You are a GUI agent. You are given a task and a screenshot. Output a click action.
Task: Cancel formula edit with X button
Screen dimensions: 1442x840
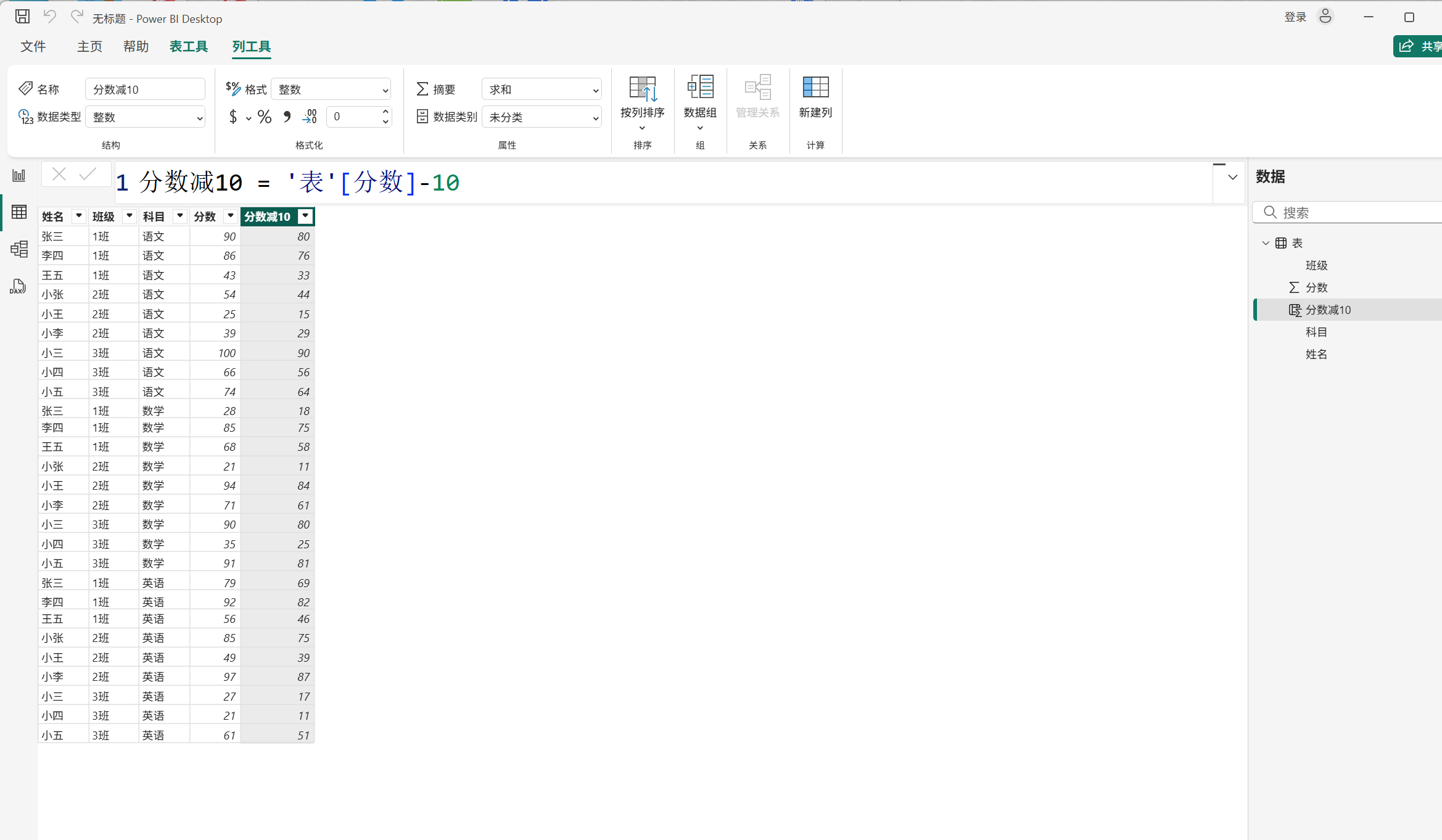(x=59, y=175)
